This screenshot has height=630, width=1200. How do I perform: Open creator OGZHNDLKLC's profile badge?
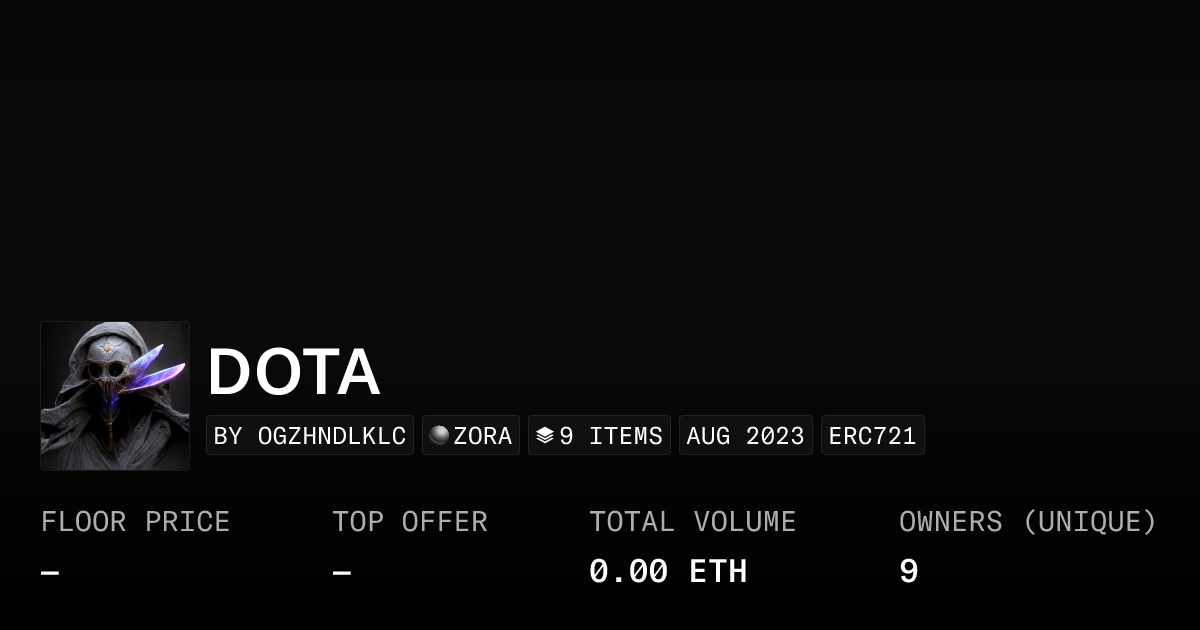(310, 436)
